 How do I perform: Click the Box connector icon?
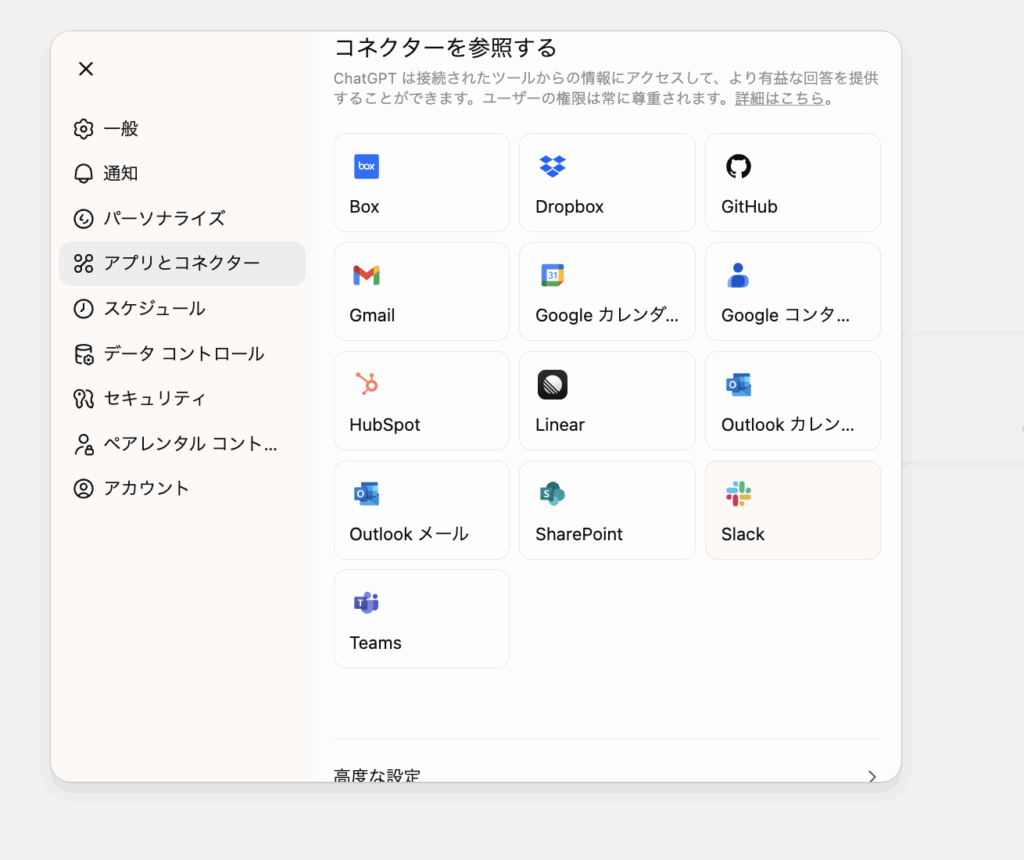pos(366,166)
